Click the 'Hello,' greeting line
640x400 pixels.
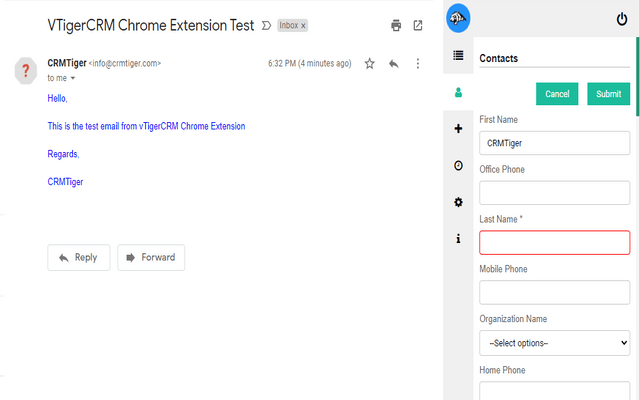coord(57,98)
